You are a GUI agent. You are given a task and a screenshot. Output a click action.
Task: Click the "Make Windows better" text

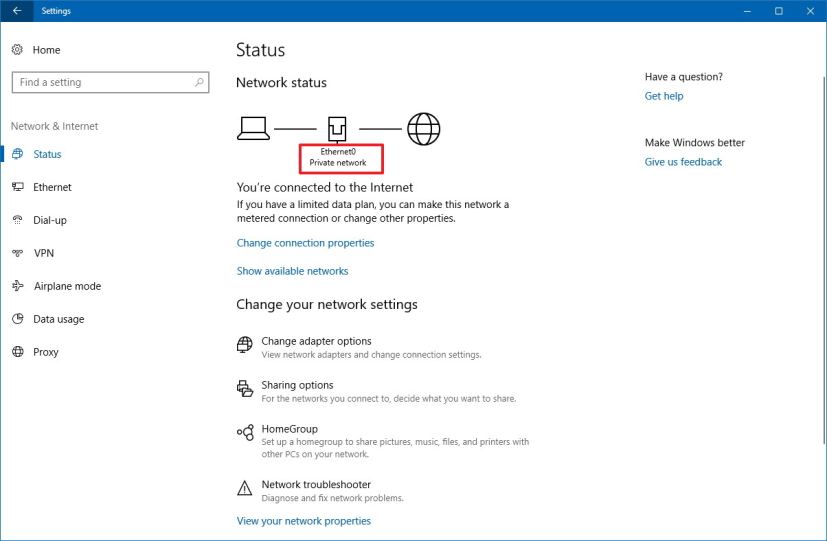tap(695, 142)
